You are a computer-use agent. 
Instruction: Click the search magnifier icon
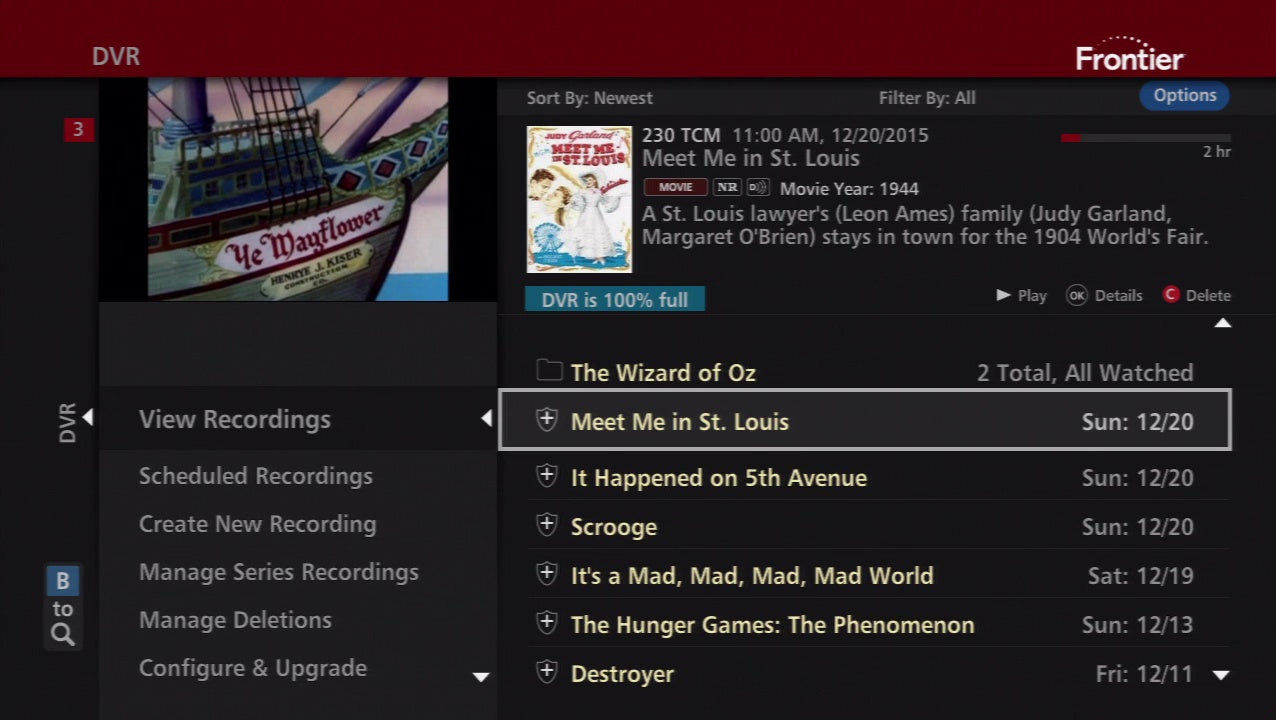click(63, 635)
